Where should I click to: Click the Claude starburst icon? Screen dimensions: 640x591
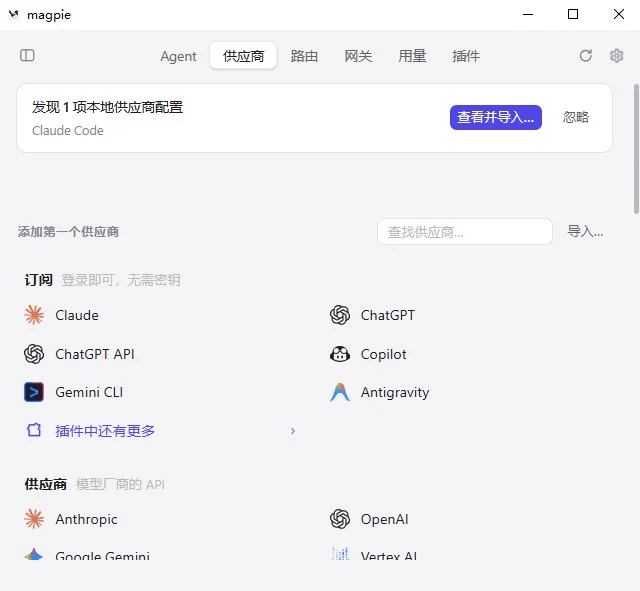click(34, 315)
